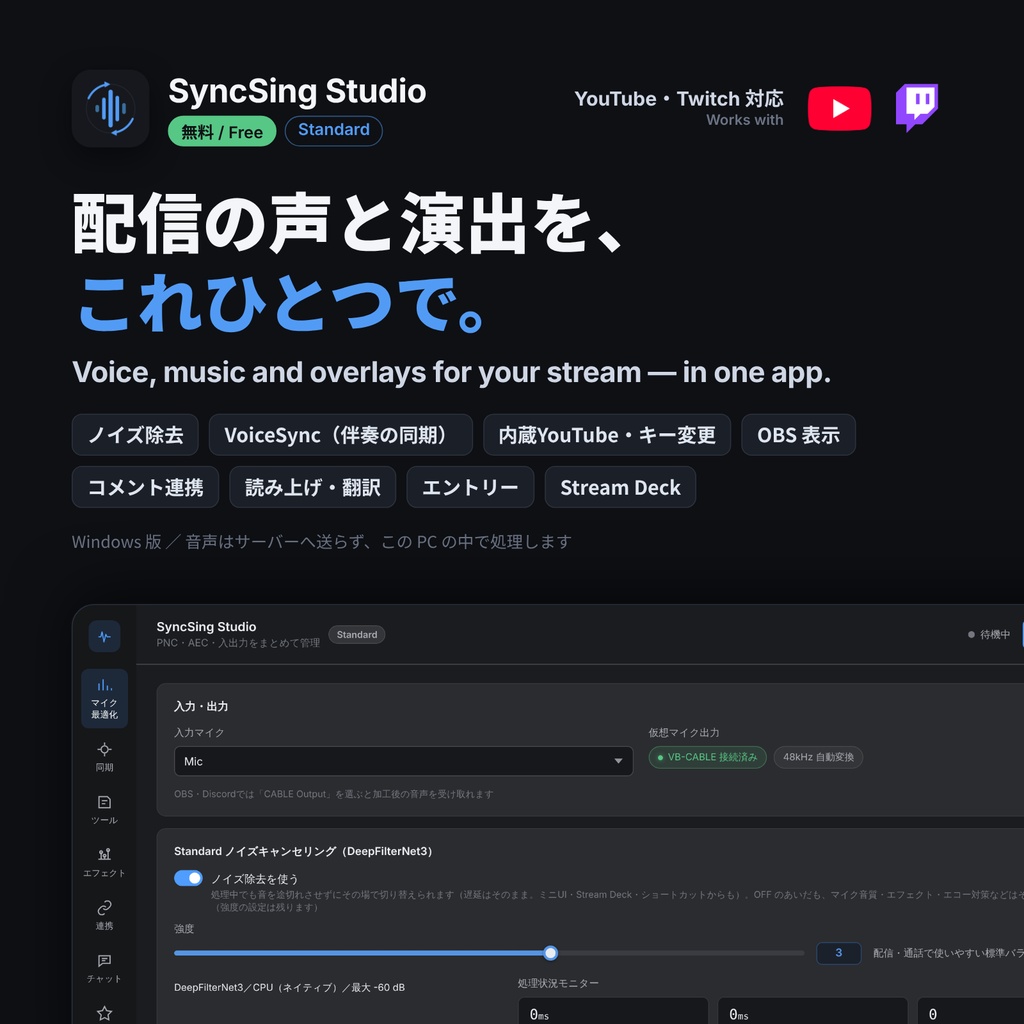Click the VB-CABLE 接続済み status badge

pos(707,758)
